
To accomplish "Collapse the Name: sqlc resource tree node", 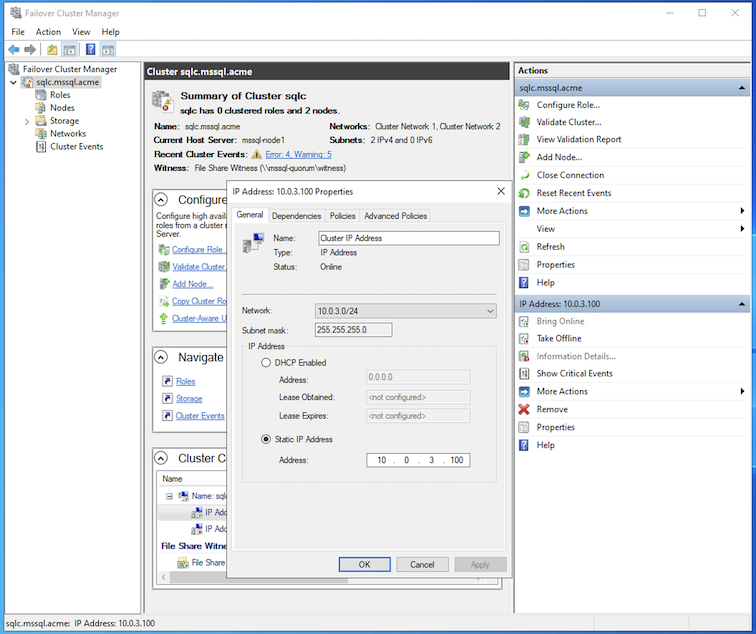I will click(x=169, y=496).
